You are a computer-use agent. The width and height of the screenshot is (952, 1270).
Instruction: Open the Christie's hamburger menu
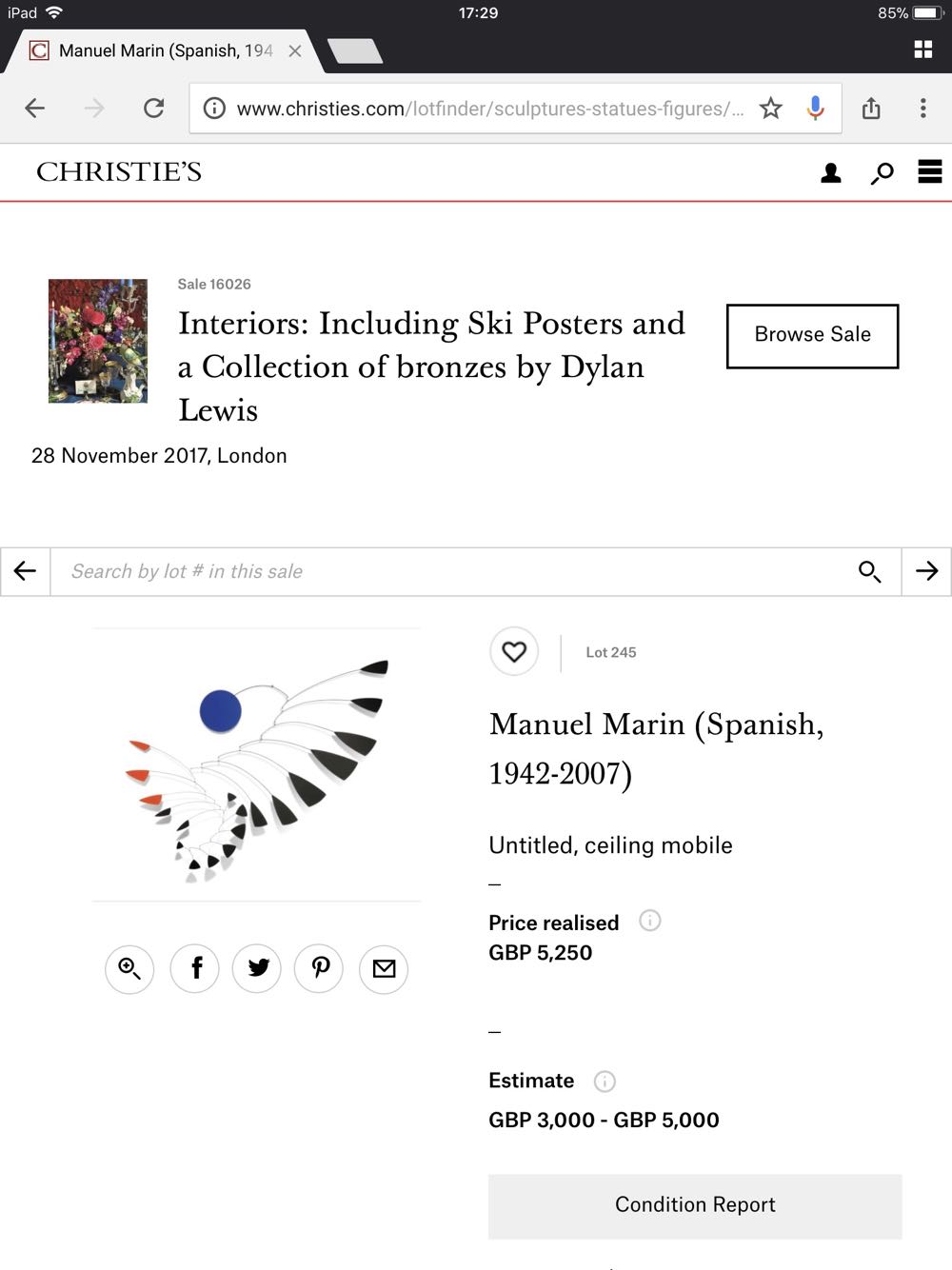pos(930,171)
